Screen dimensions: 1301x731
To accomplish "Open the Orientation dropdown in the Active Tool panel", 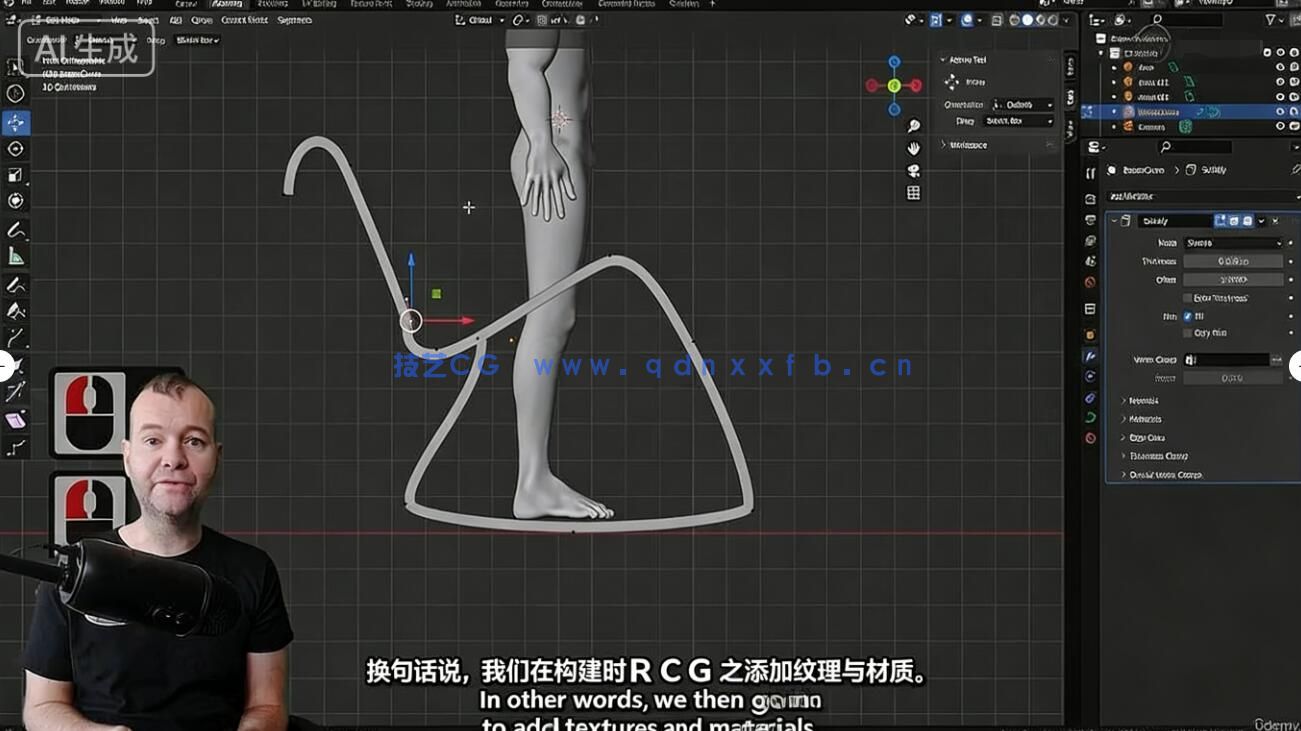I will [1017, 104].
